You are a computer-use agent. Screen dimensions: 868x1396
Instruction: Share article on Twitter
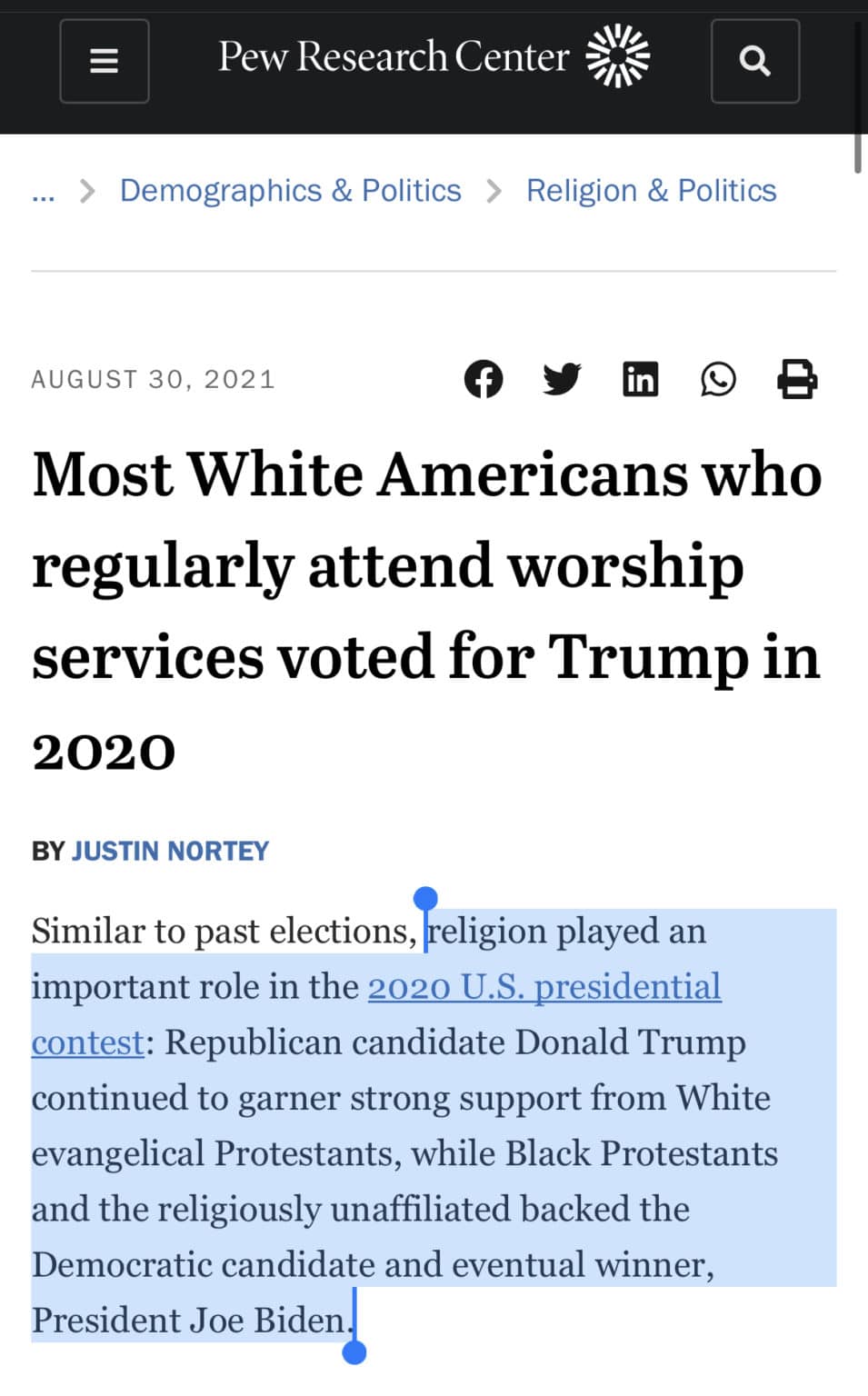pos(562,379)
